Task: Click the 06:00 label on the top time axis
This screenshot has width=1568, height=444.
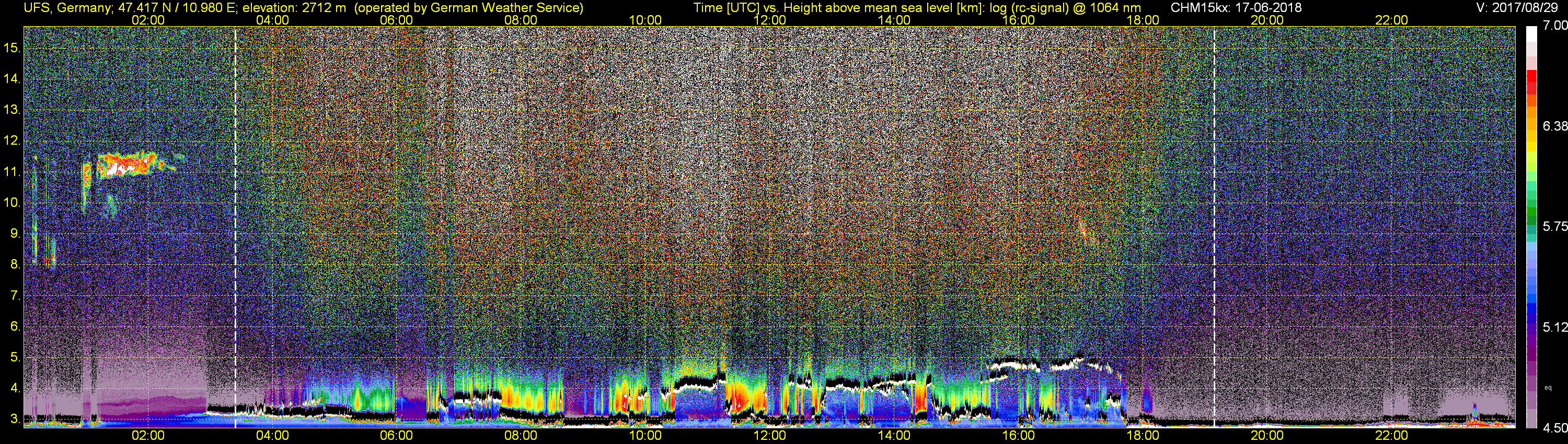Action: pos(396,20)
